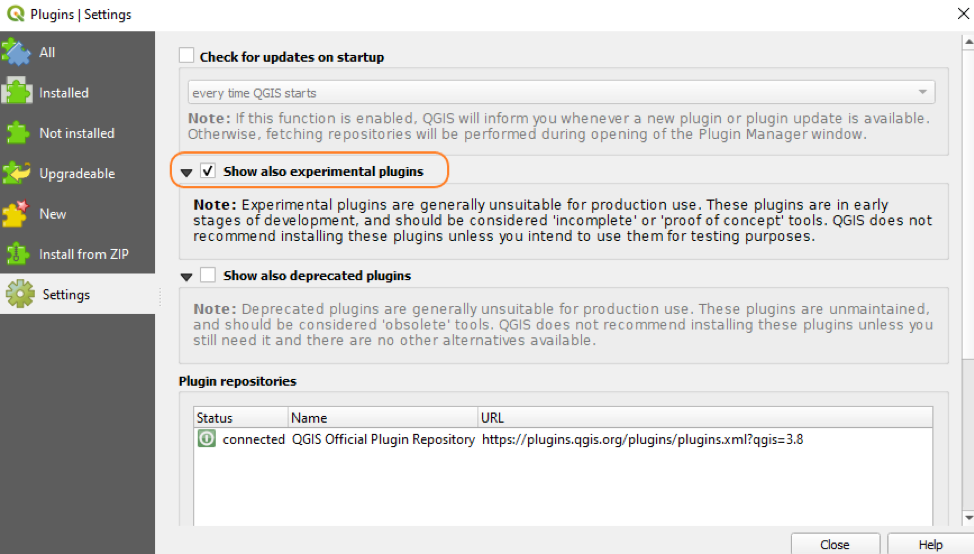Click the Installed plugins puzzle icon

coord(17,93)
